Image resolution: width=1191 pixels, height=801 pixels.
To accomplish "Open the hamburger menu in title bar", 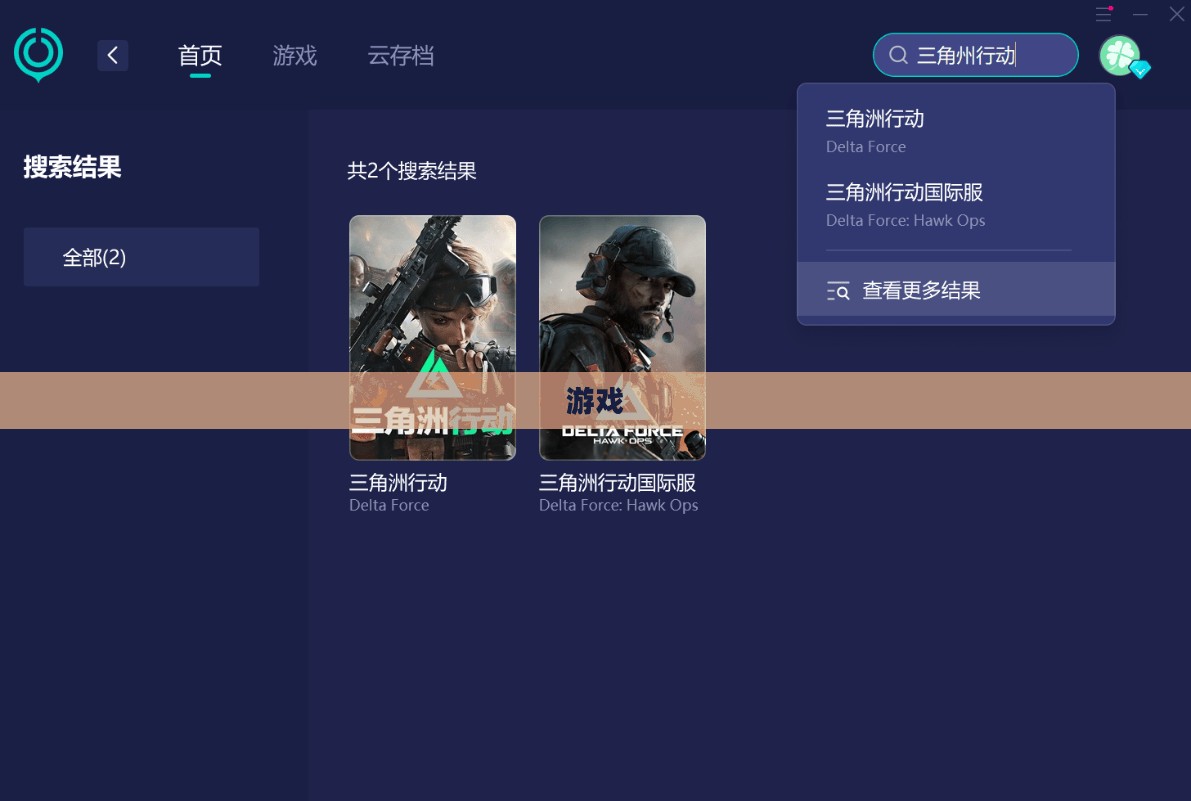I will coord(1104,14).
